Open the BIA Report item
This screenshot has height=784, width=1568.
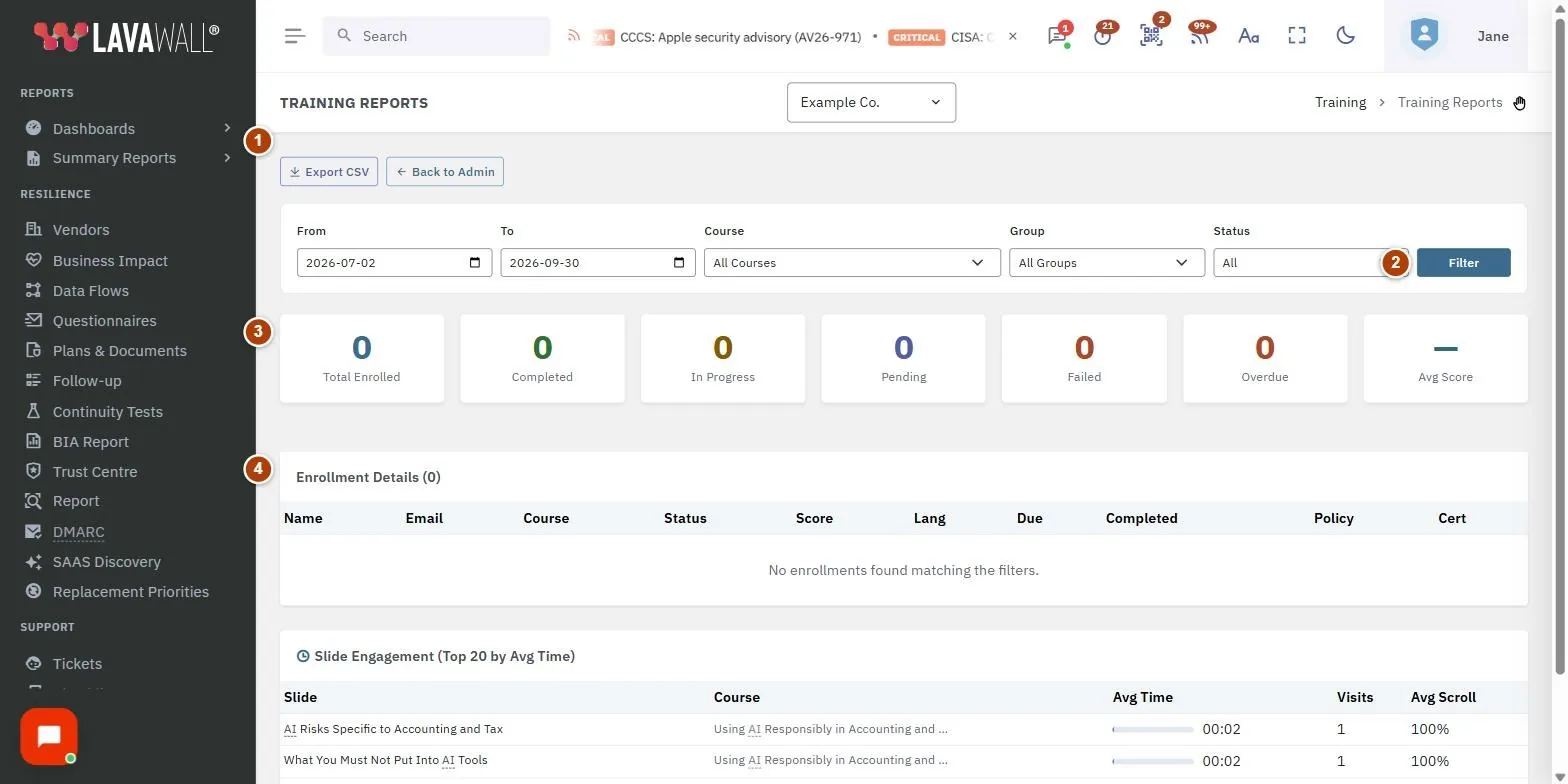coord(90,442)
